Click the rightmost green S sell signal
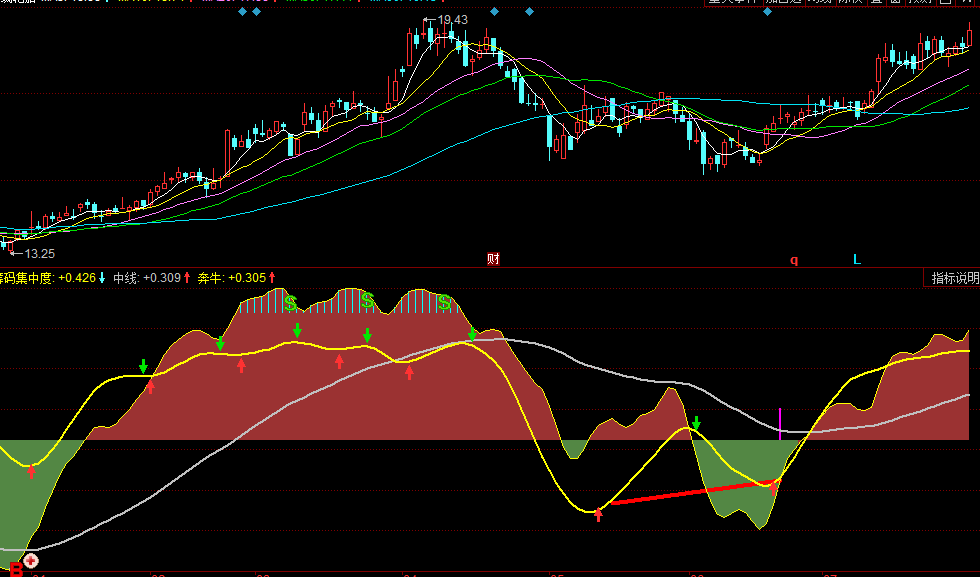 pyautogui.click(x=444, y=301)
